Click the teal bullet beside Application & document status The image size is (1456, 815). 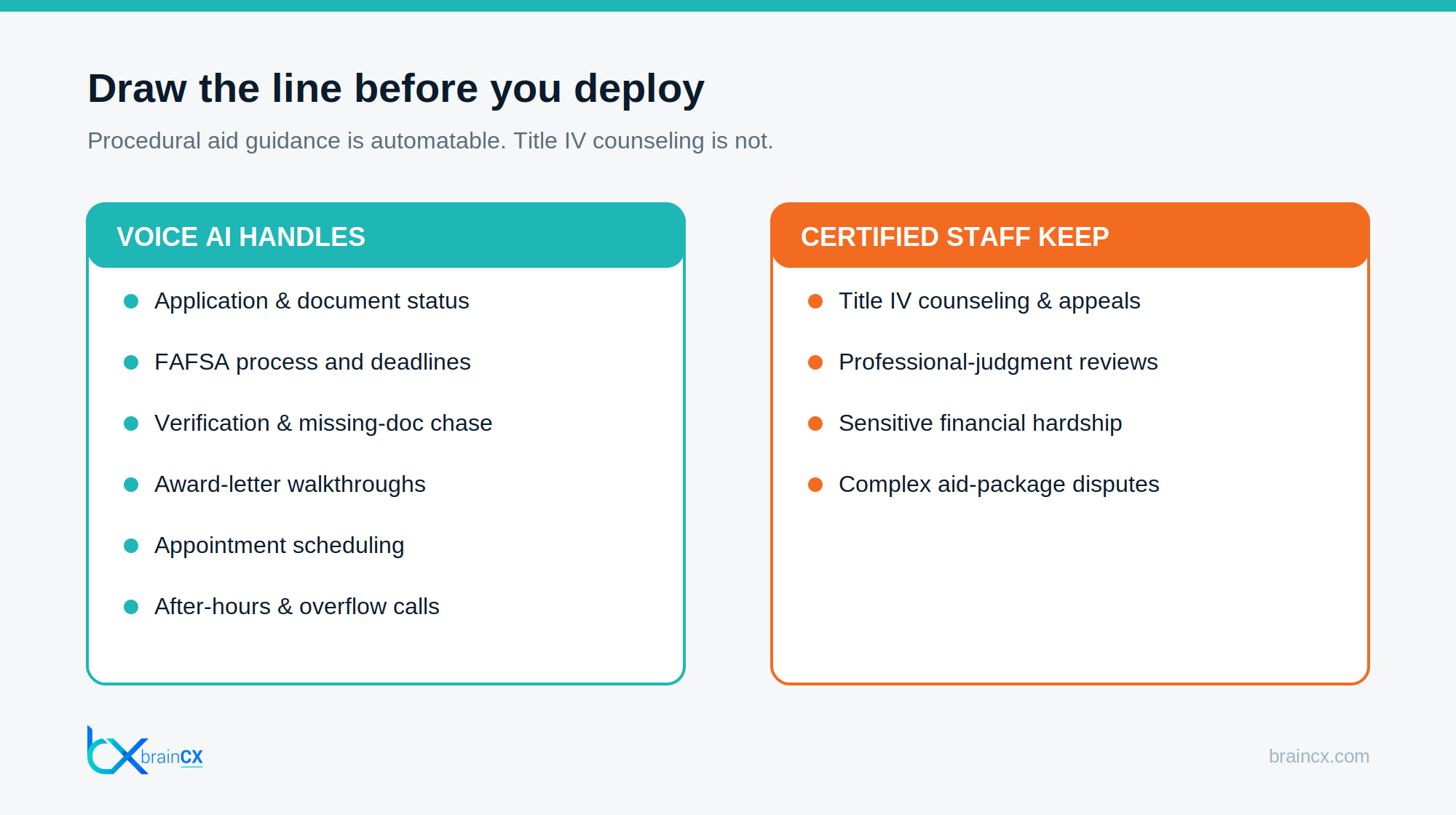coord(131,301)
